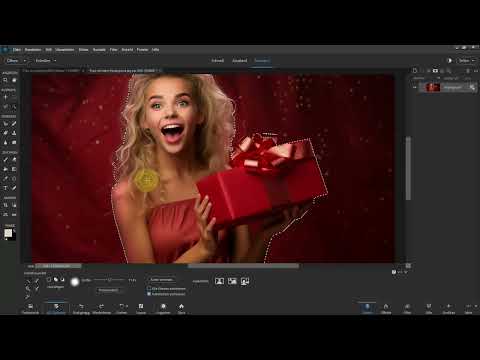Select the Lasso tool
The width and height of the screenshot is (480, 360).
(x=5, y=107)
